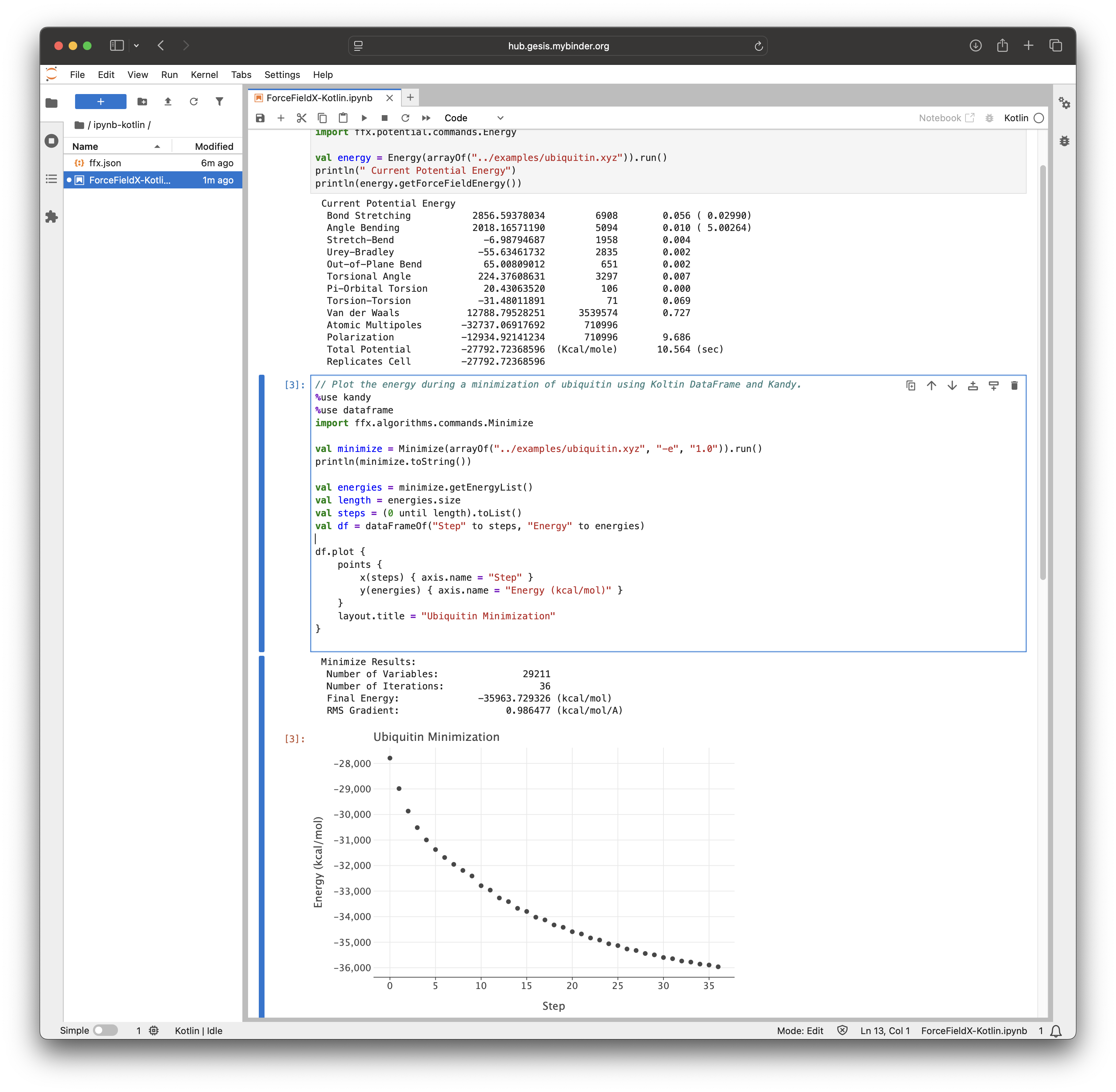Click the blue new launcher button

coord(100,102)
